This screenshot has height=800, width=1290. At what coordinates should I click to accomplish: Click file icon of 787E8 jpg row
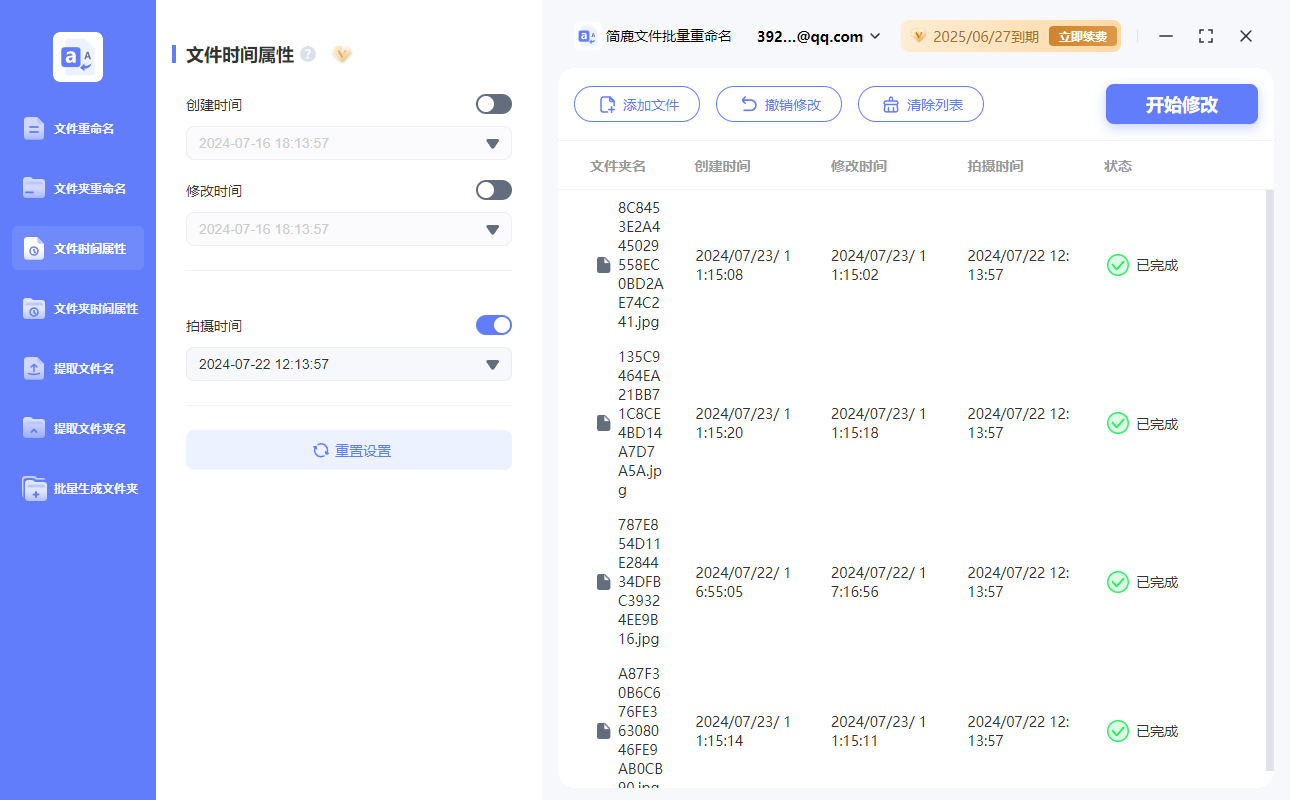point(603,582)
